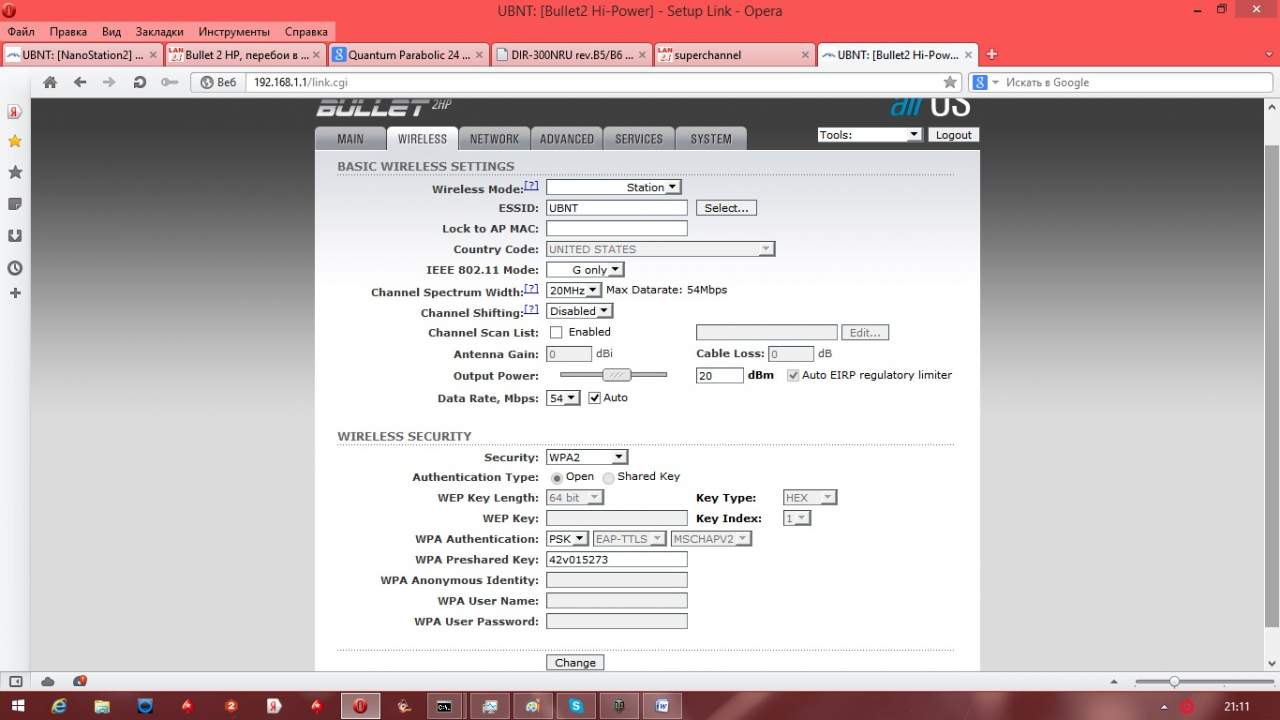
Task: Click the Lock to AP MAC field
Action: pos(617,228)
